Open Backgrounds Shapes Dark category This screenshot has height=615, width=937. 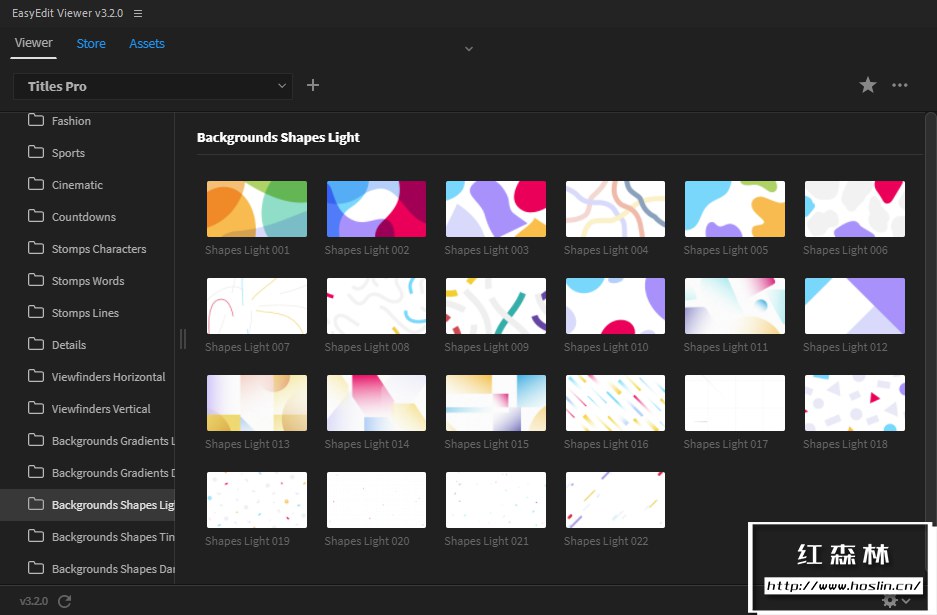point(87,568)
